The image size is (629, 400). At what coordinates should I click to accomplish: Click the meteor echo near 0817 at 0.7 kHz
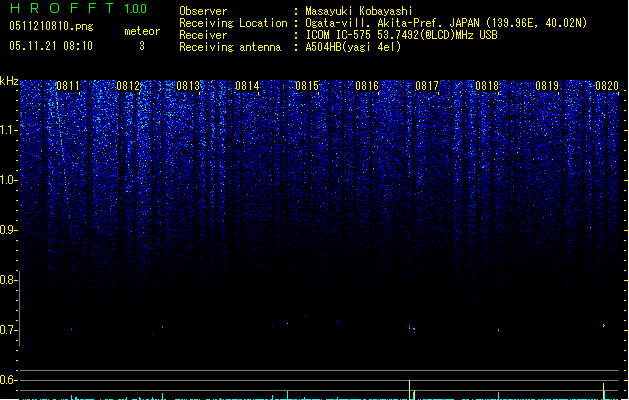tap(412, 327)
